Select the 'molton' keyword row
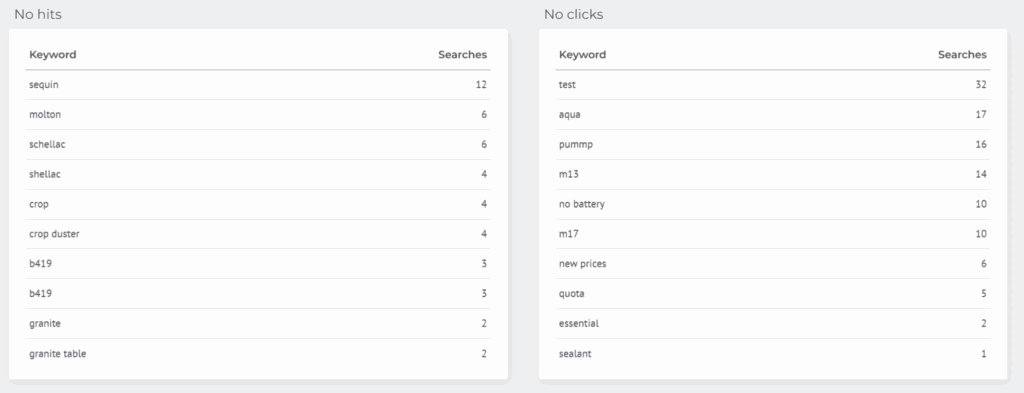This screenshot has width=1024, height=393. (x=258, y=114)
